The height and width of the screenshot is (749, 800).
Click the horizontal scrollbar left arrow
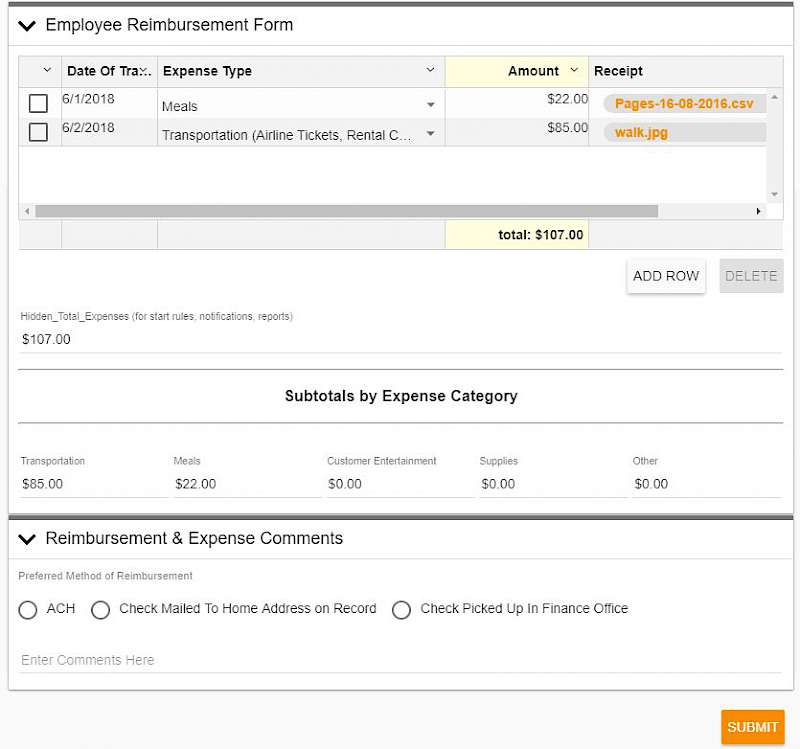click(27, 211)
